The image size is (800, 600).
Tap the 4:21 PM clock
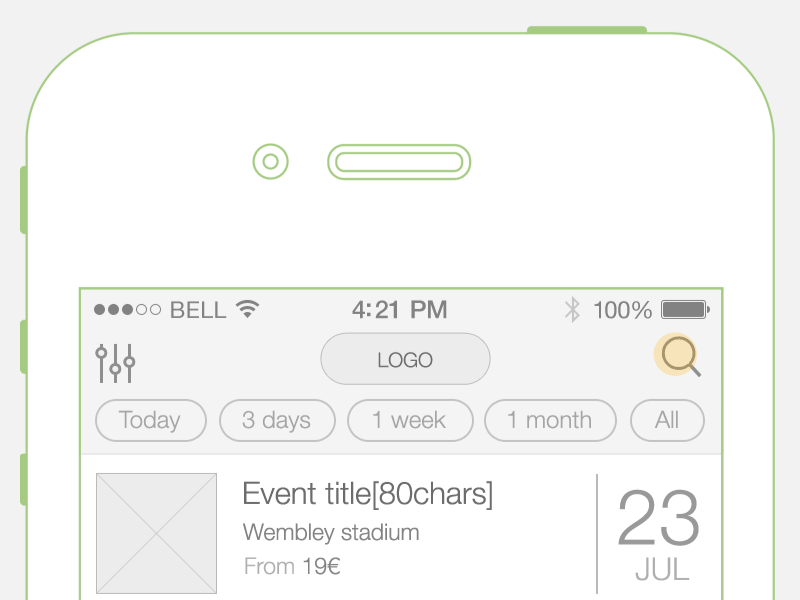pos(399,309)
